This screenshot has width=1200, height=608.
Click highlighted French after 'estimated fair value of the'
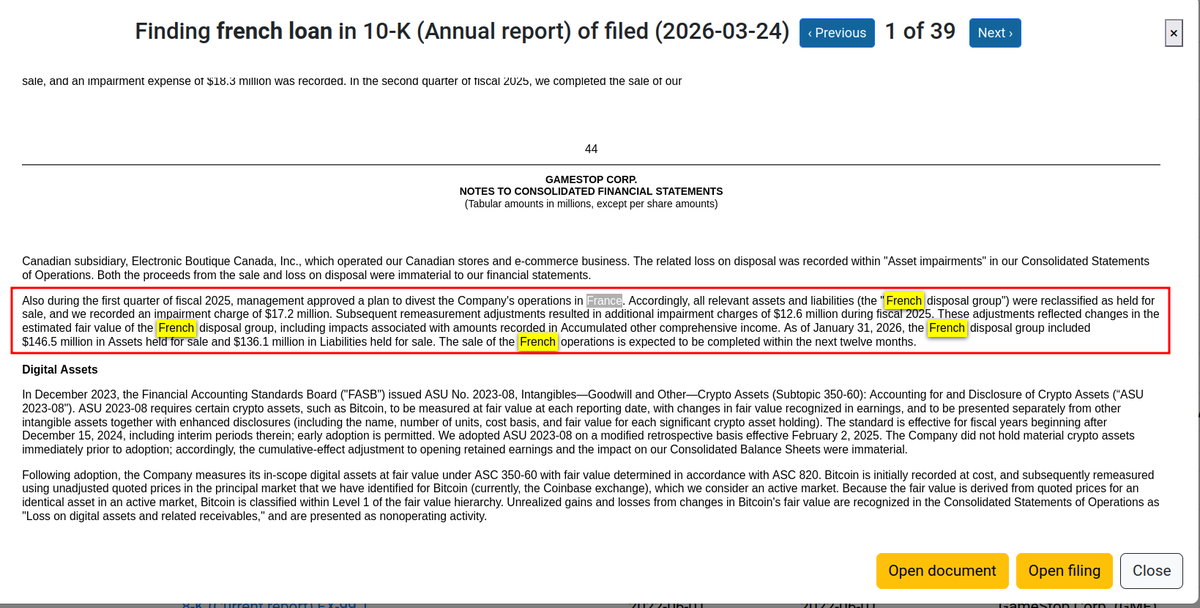176,328
